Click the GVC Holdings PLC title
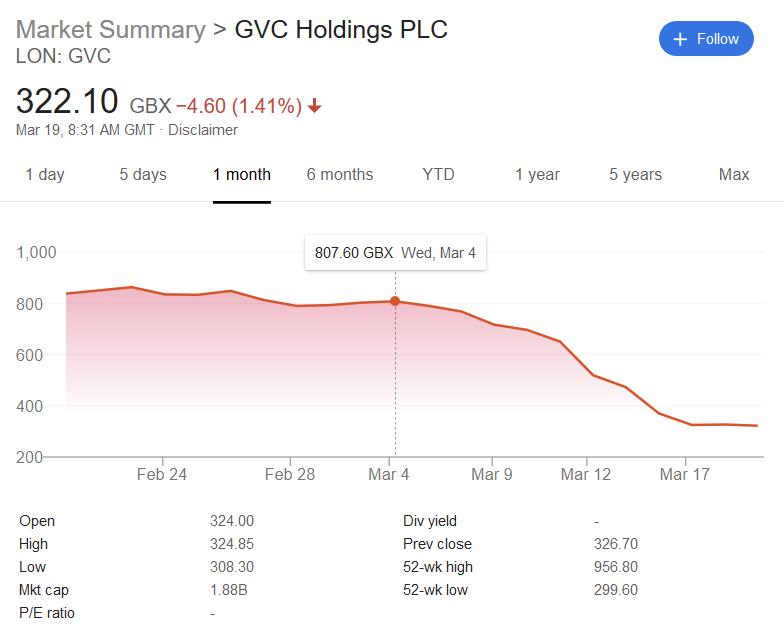The width and height of the screenshot is (784, 629). coord(341,30)
